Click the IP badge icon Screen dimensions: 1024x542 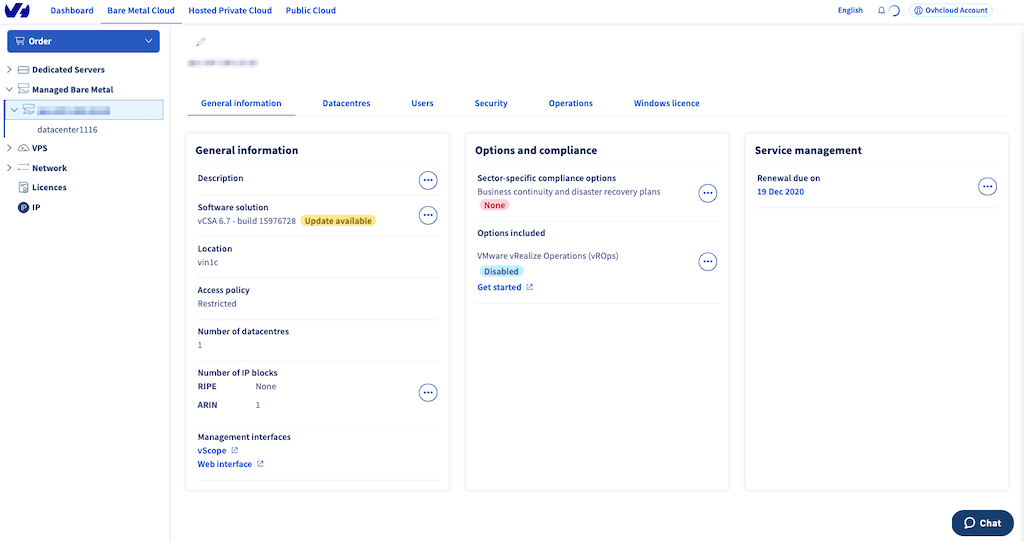tap(24, 208)
